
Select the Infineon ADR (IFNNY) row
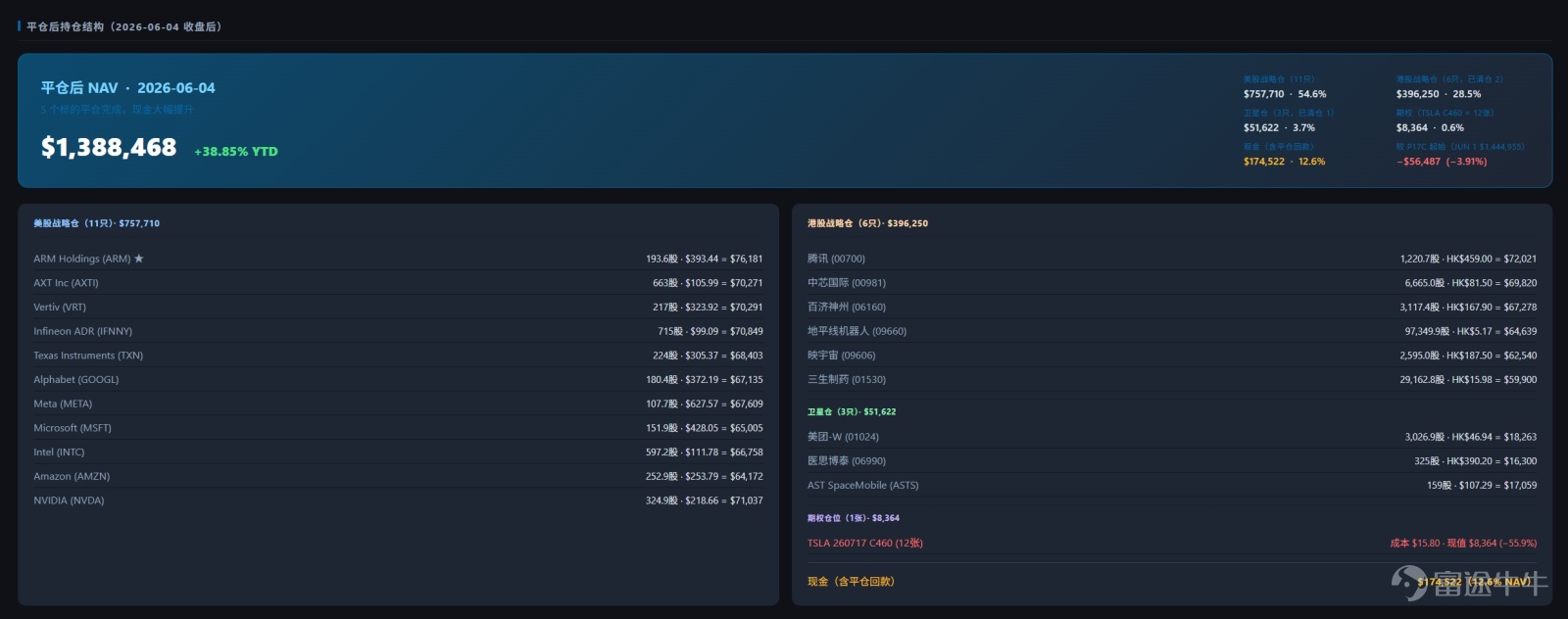click(x=398, y=331)
